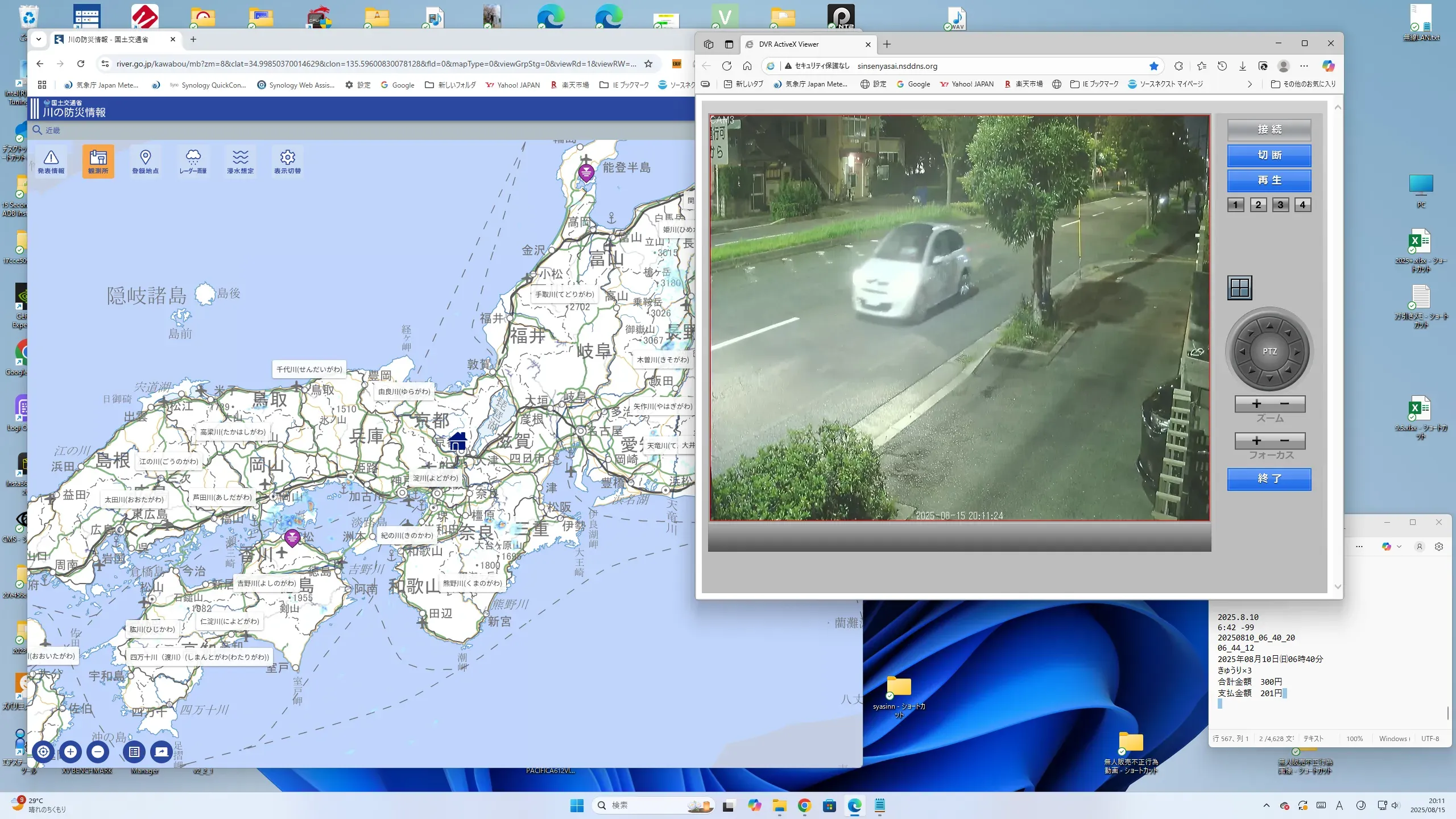1456x819 pixels.
Task: Open the 表示切替 gear settings
Action: pyautogui.click(x=287, y=161)
